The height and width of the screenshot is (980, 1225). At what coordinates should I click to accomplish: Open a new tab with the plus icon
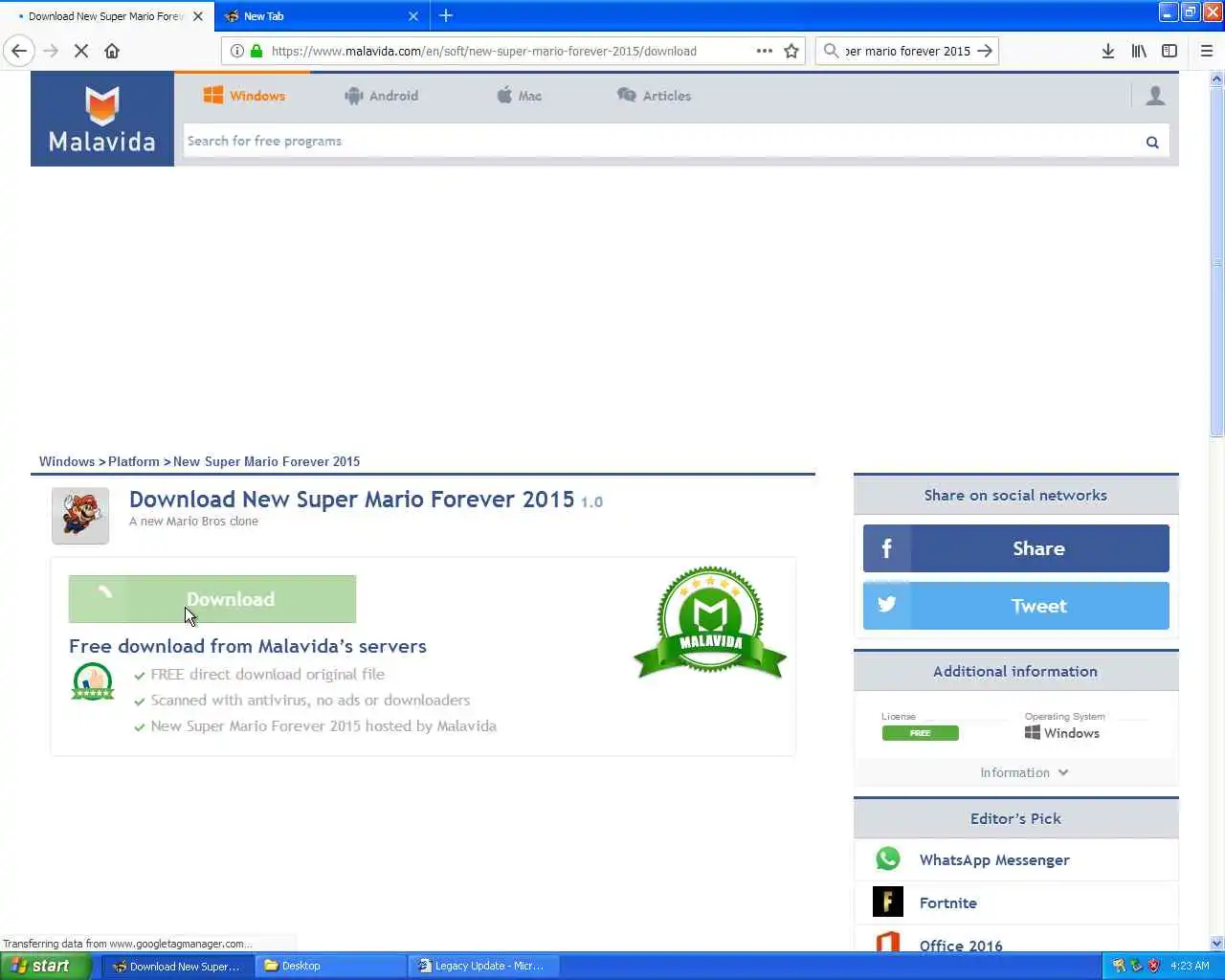pos(446,15)
